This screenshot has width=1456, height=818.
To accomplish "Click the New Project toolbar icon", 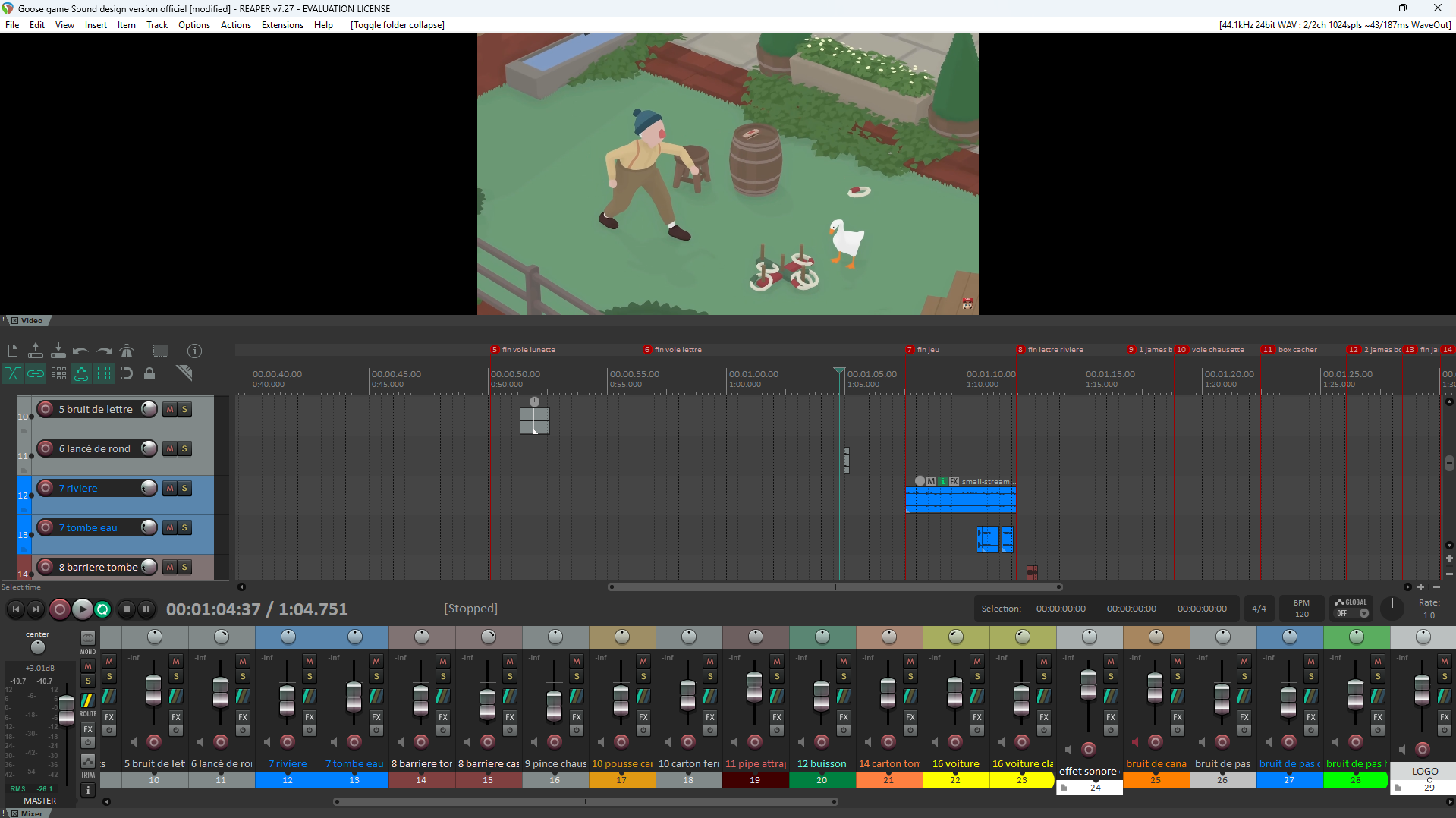I will 13,351.
